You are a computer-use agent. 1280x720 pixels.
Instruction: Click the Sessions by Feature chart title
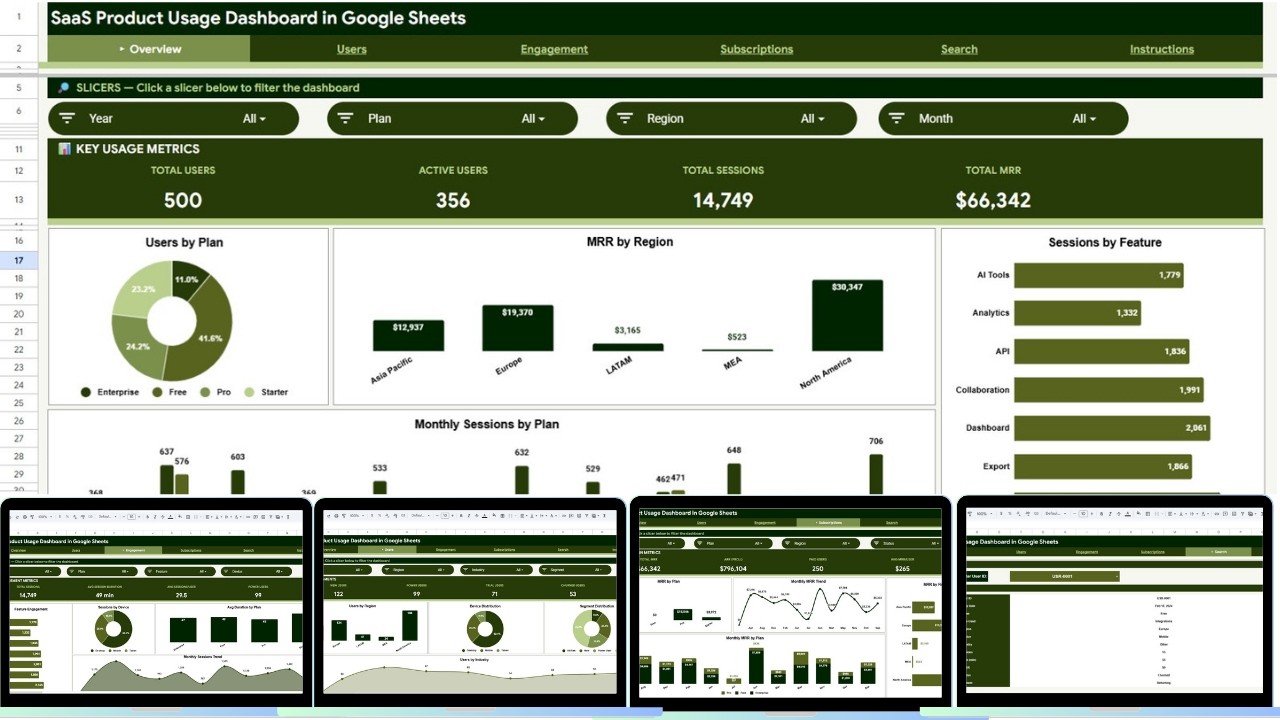(x=1105, y=242)
